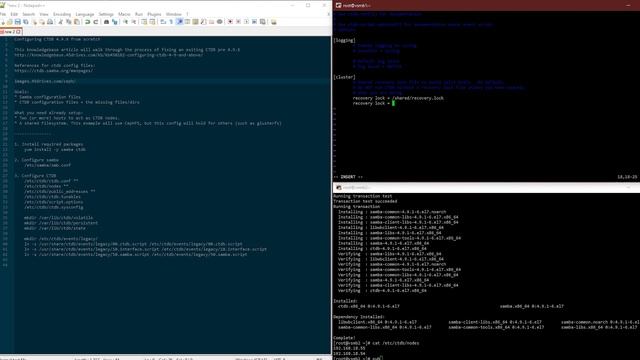This screenshot has width=640, height=360.
Task: Undo the last edit with the Undo arrow
Action: [x=87, y=22]
